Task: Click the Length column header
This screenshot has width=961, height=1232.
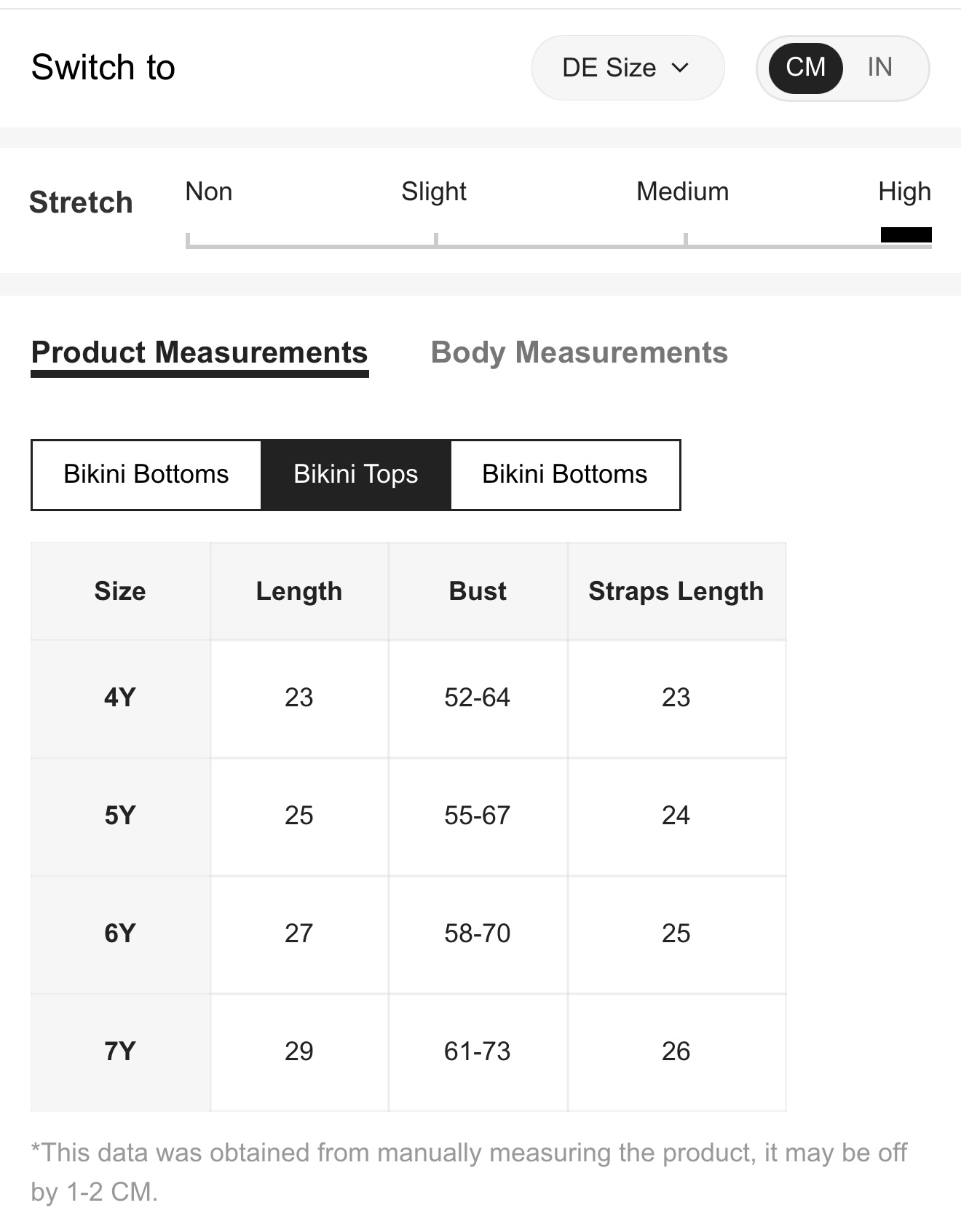Action: (x=299, y=591)
